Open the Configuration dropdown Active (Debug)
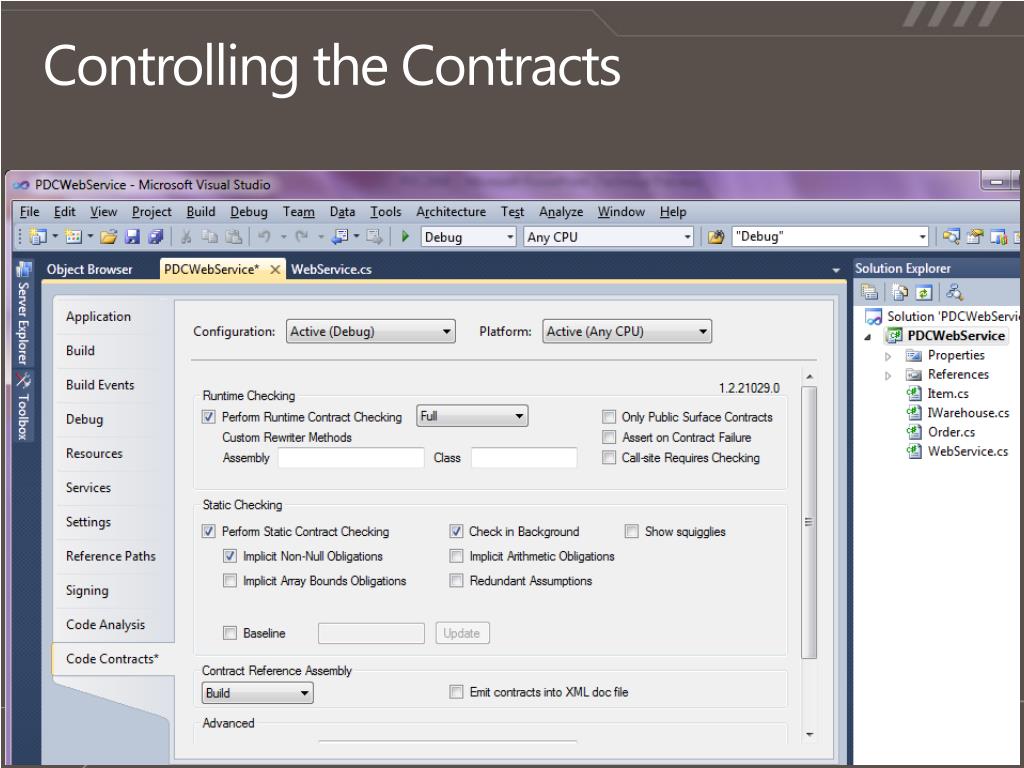This screenshot has width=1024, height=768. coord(370,331)
